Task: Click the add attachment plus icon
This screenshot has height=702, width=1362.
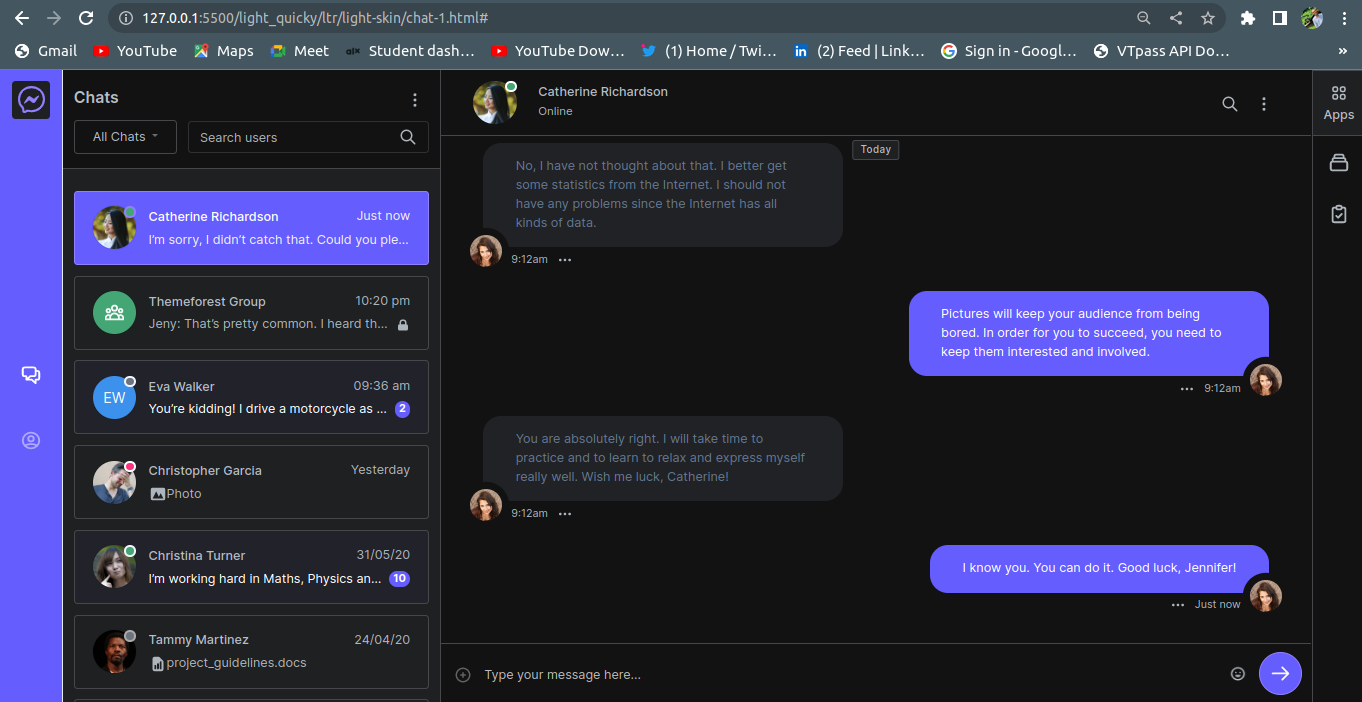Action: (463, 675)
